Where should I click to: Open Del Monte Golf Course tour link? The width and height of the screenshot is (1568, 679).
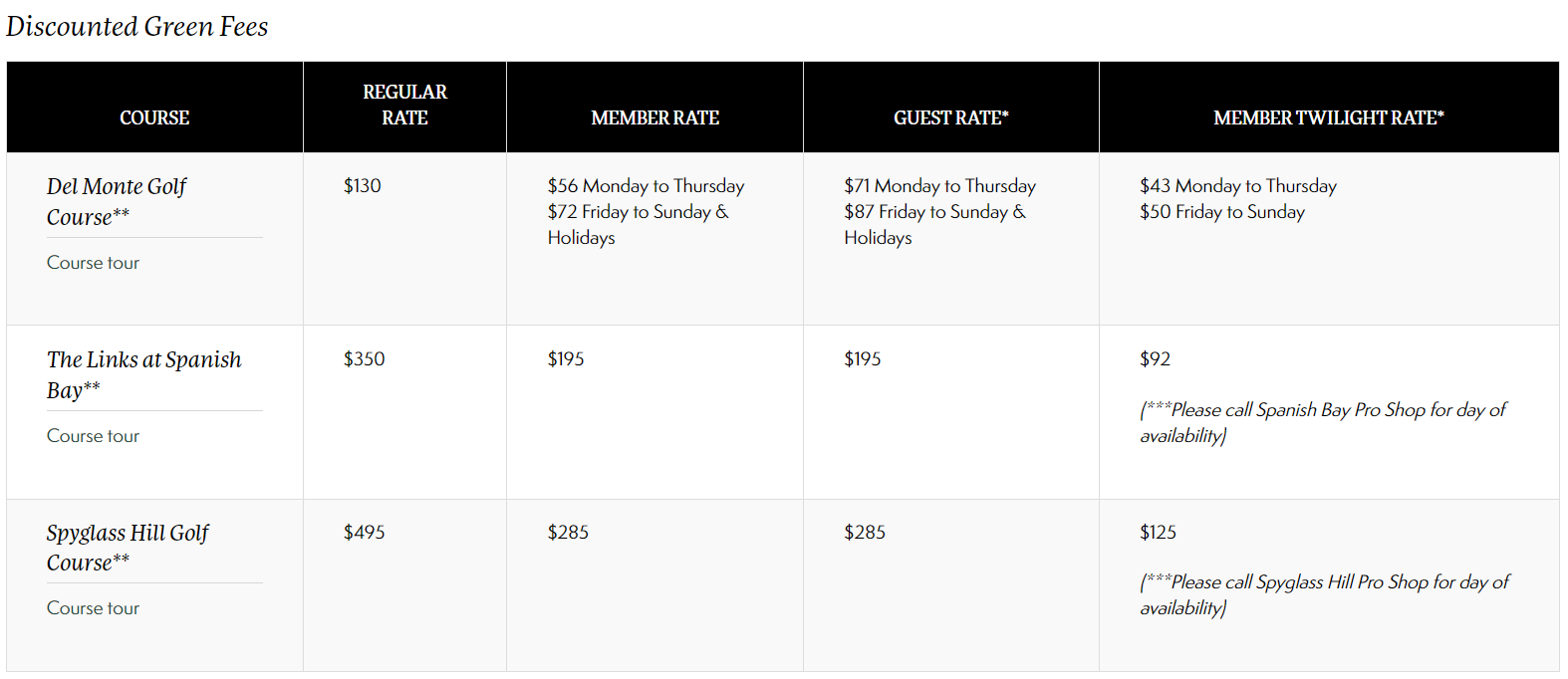coord(93,263)
